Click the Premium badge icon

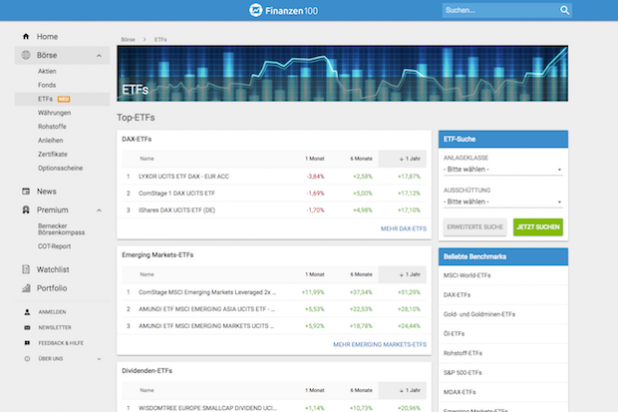point(26,210)
